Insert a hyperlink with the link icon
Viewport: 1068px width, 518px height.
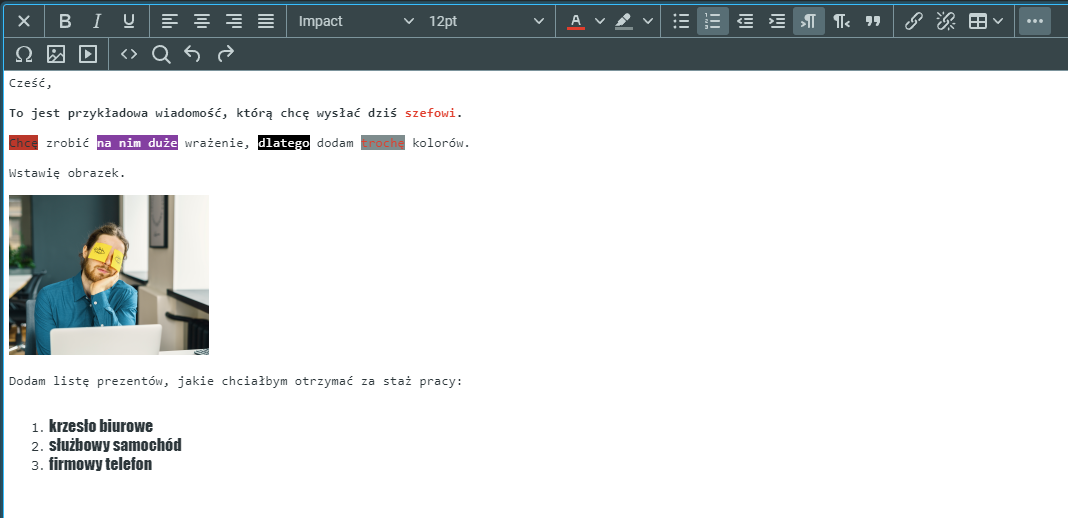click(913, 21)
